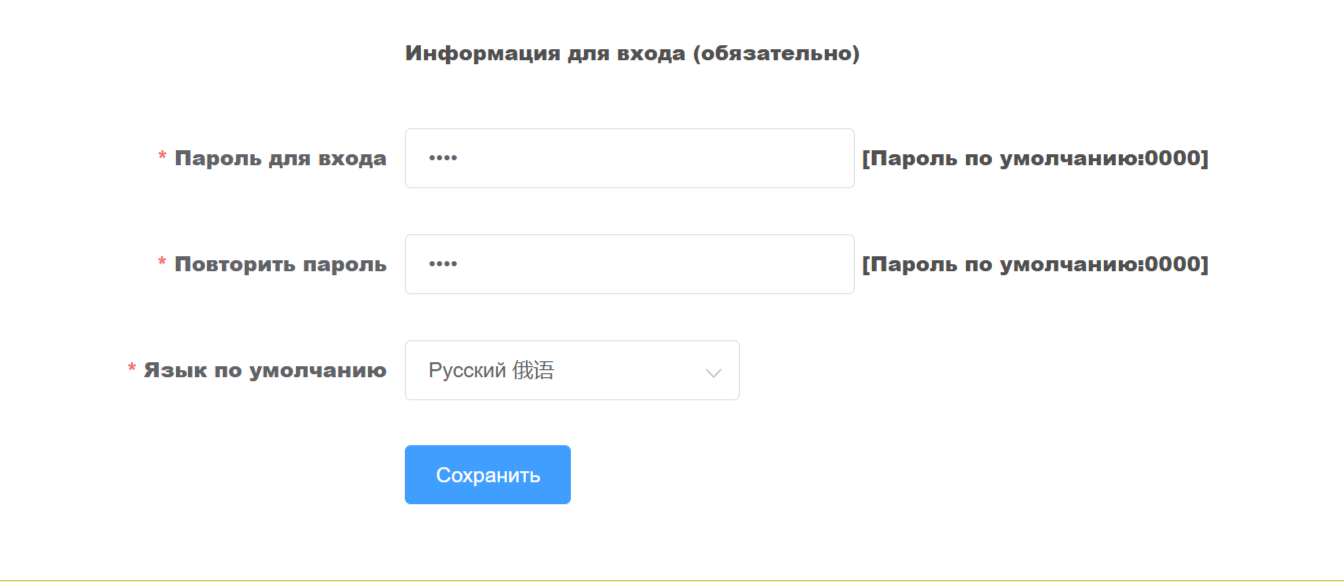The image size is (1344, 588).
Task: Click the yellow divider line below the form
Action: (672, 580)
